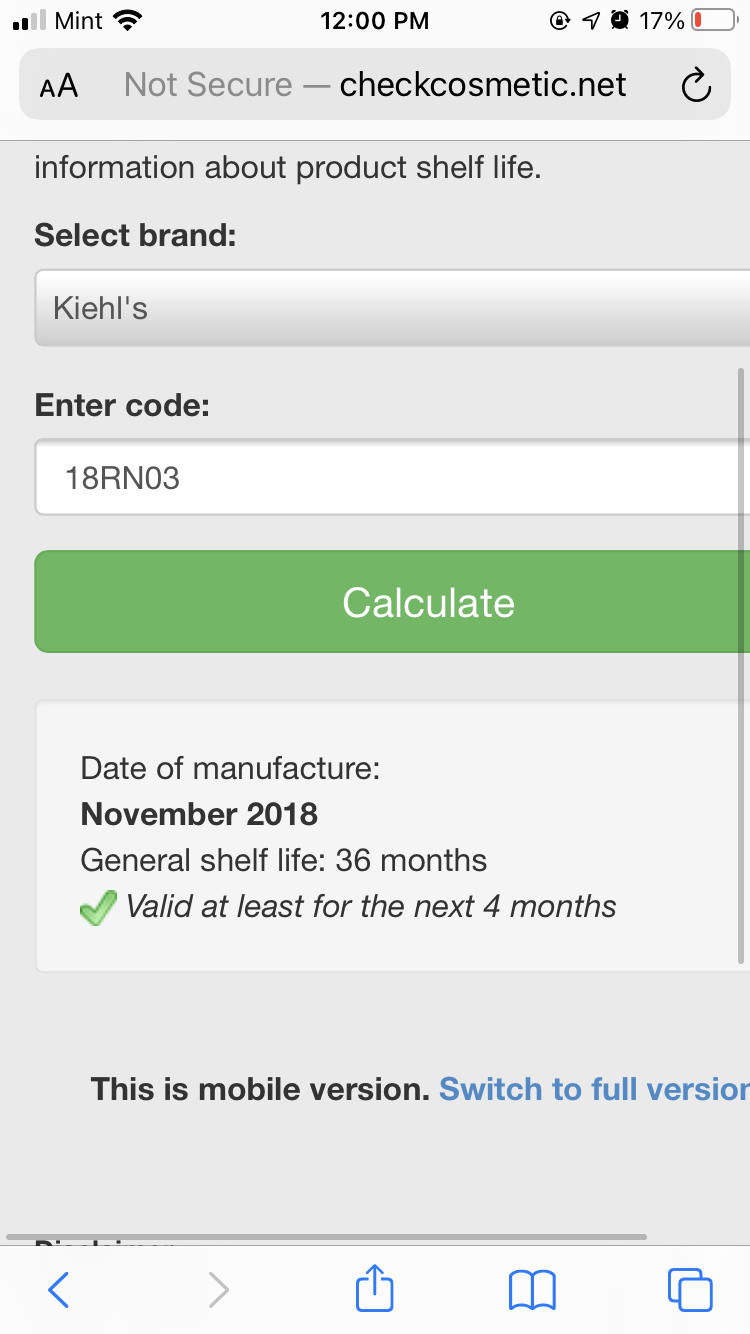750x1334 pixels.
Task: Tap the Safari reload page icon
Action: pos(696,86)
